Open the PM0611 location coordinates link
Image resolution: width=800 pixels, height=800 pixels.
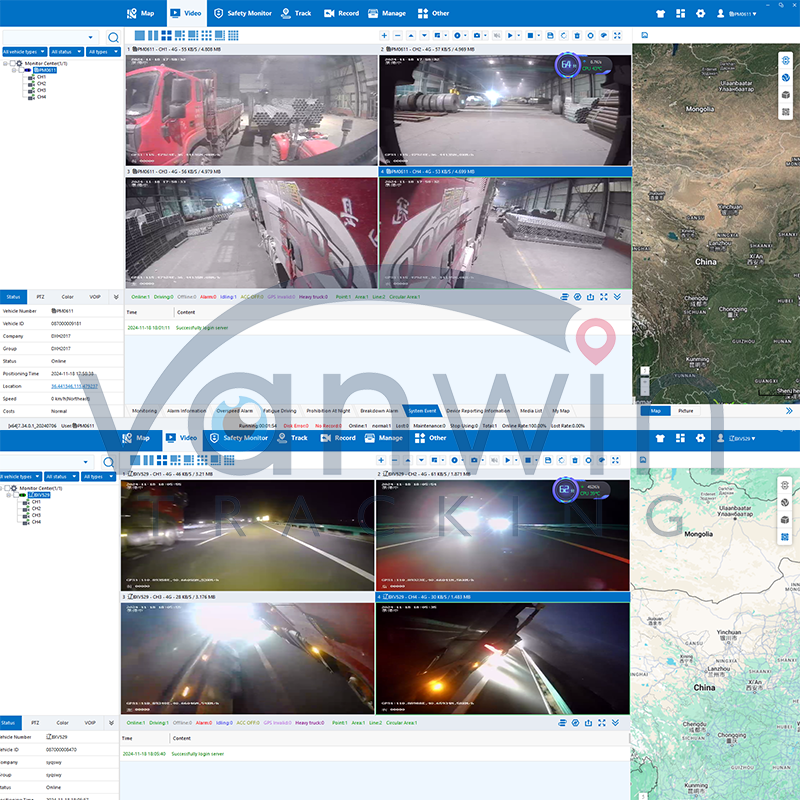(x=74, y=386)
